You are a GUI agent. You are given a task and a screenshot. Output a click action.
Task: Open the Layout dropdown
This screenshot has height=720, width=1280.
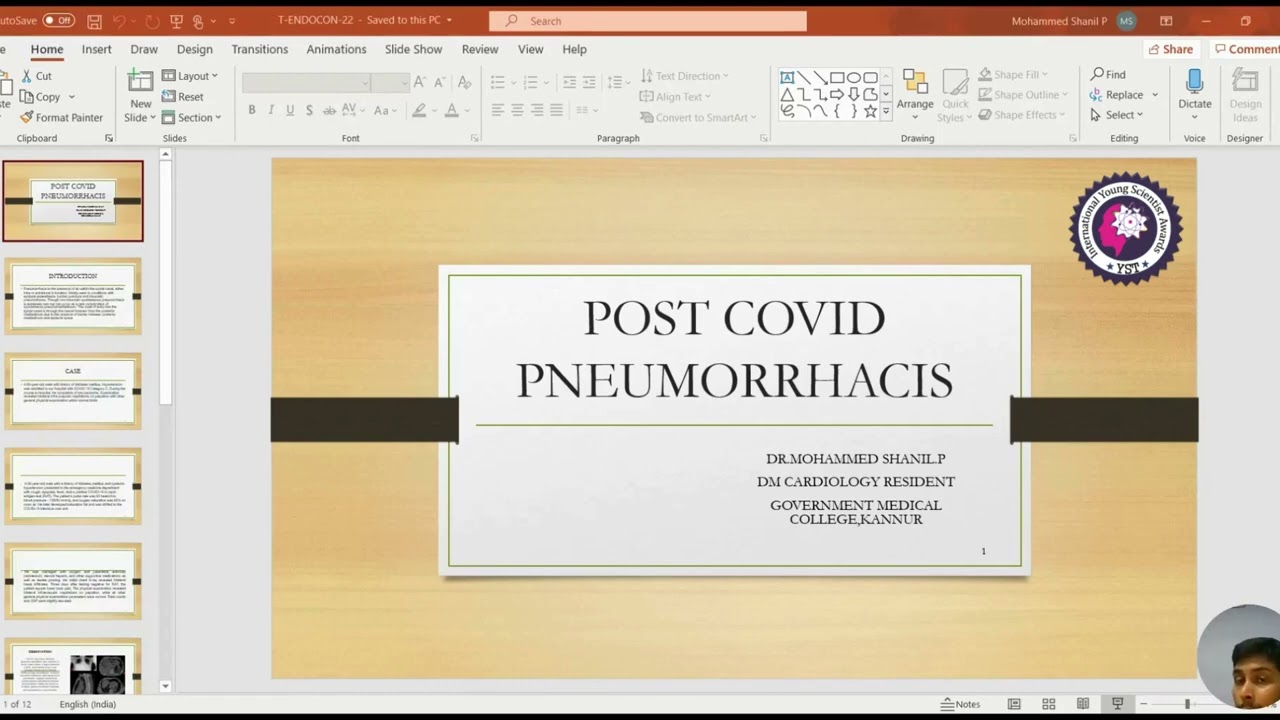(x=190, y=76)
